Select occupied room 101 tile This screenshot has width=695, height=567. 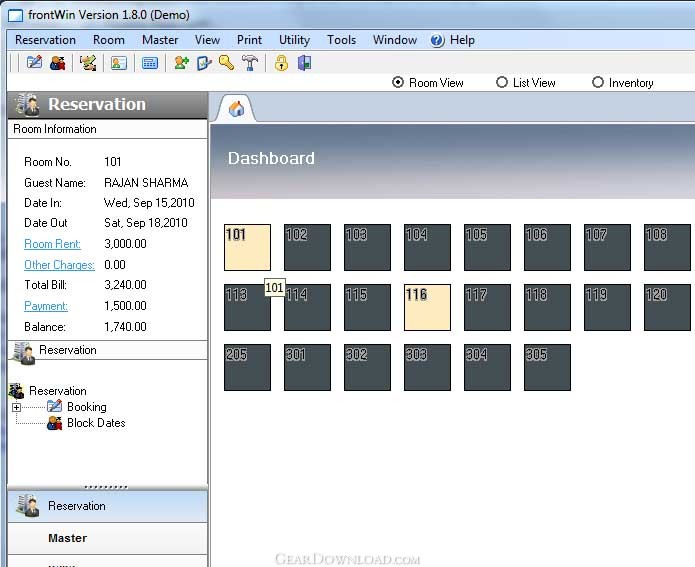pyautogui.click(x=247, y=247)
